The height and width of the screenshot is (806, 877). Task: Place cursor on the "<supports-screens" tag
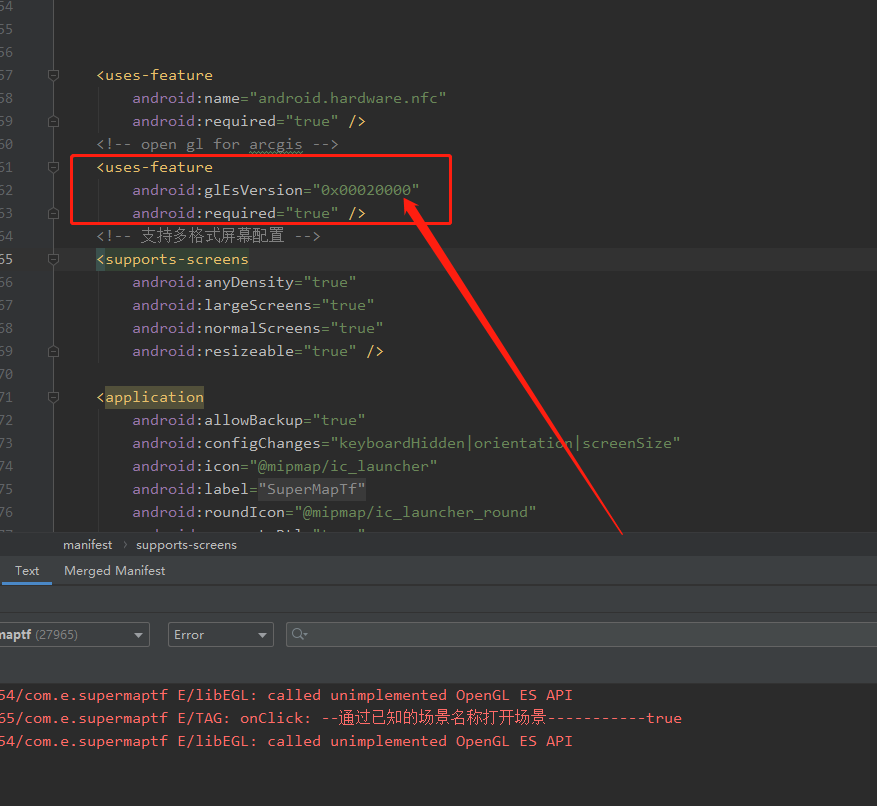172,260
